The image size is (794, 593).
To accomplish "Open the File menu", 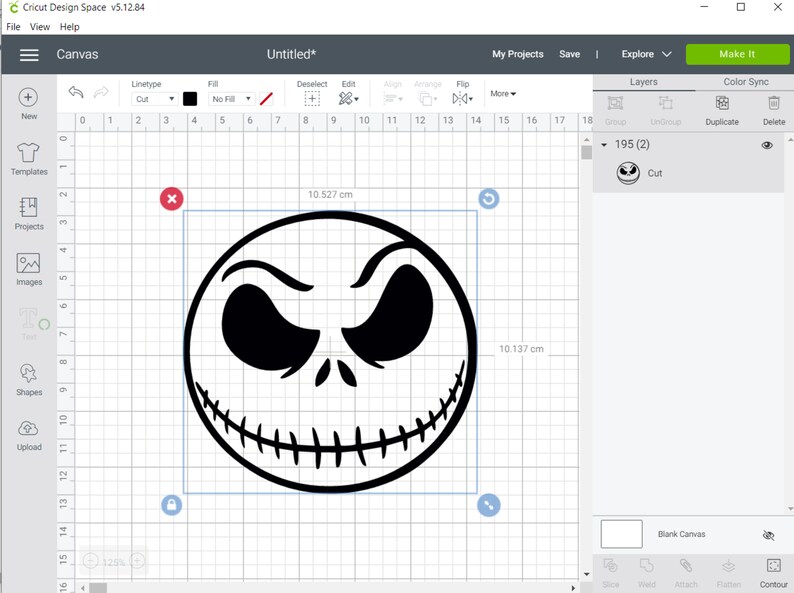I will pyautogui.click(x=13, y=27).
